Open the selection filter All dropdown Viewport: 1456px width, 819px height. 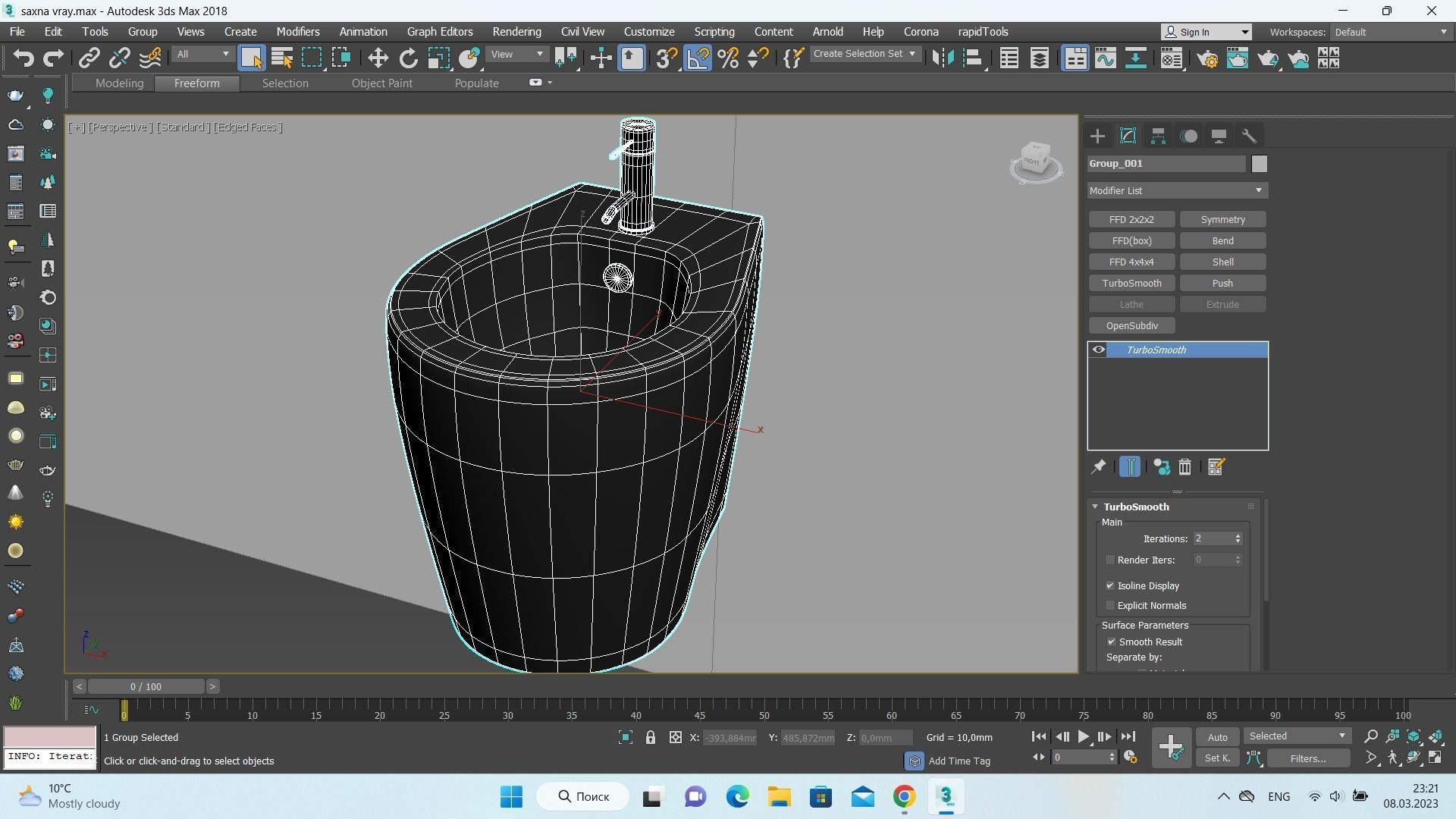tap(202, 55)
